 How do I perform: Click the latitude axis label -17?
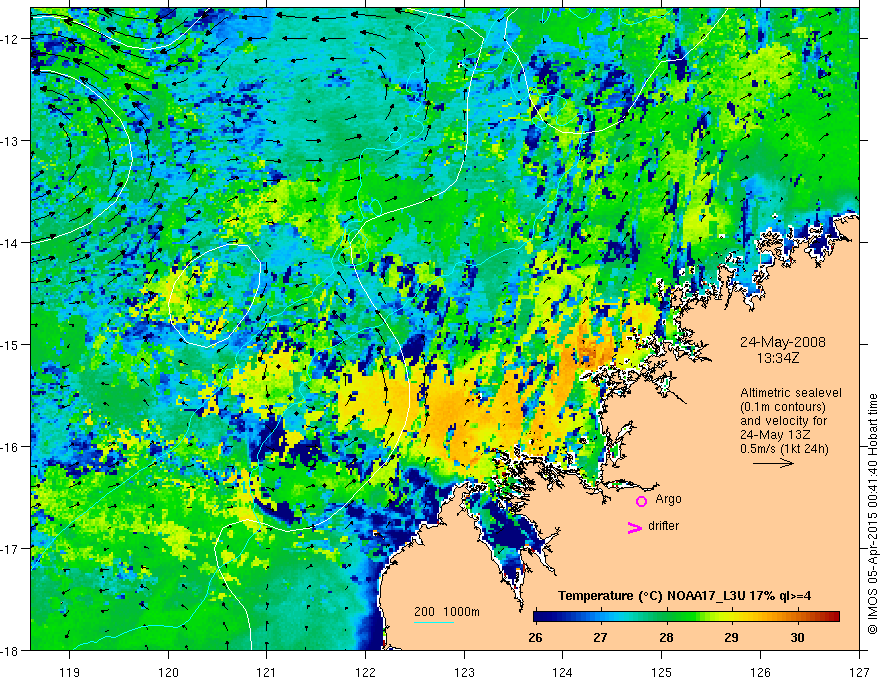(10, 549)
